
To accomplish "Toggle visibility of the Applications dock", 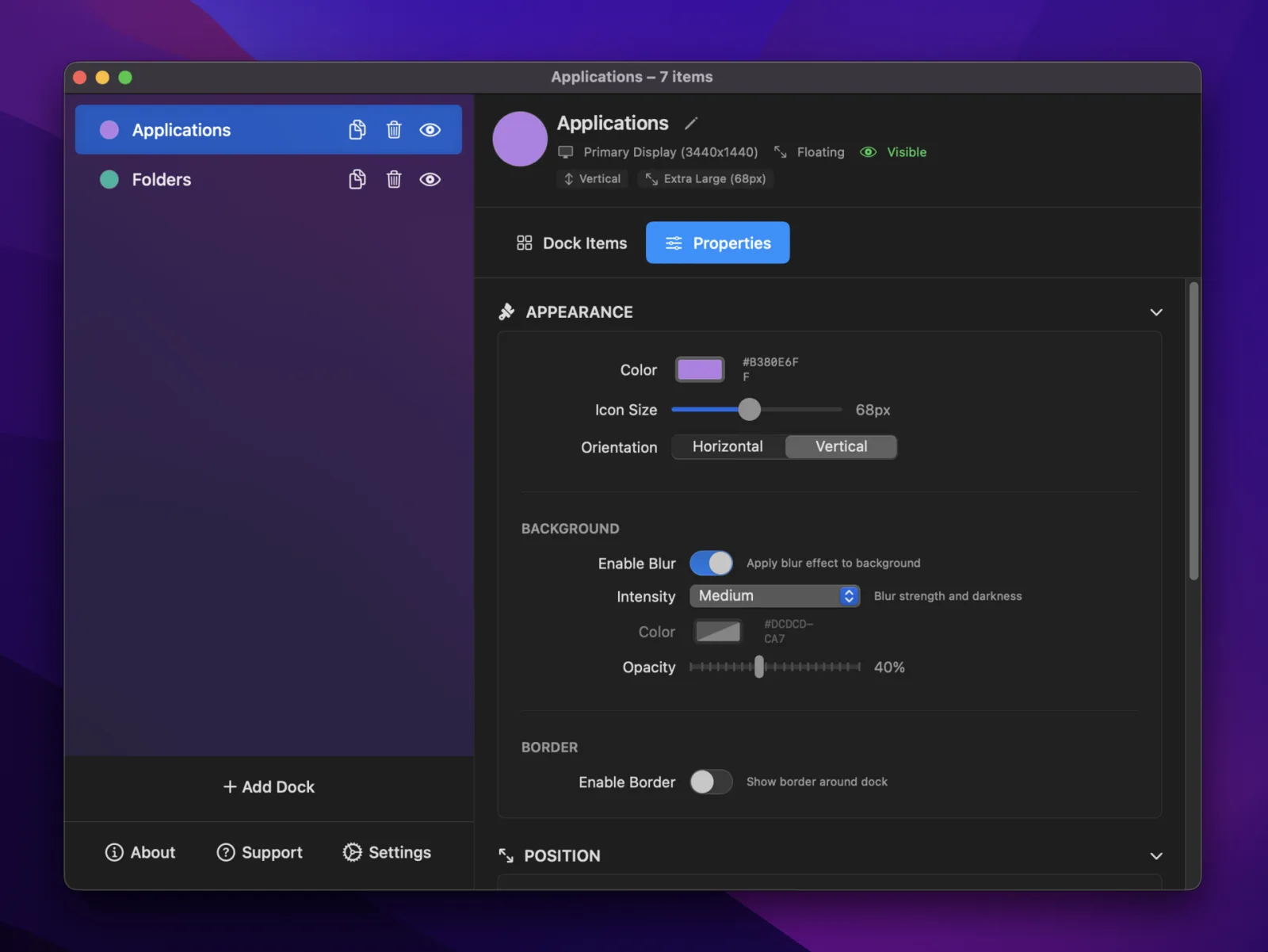I will click(430, 130).
